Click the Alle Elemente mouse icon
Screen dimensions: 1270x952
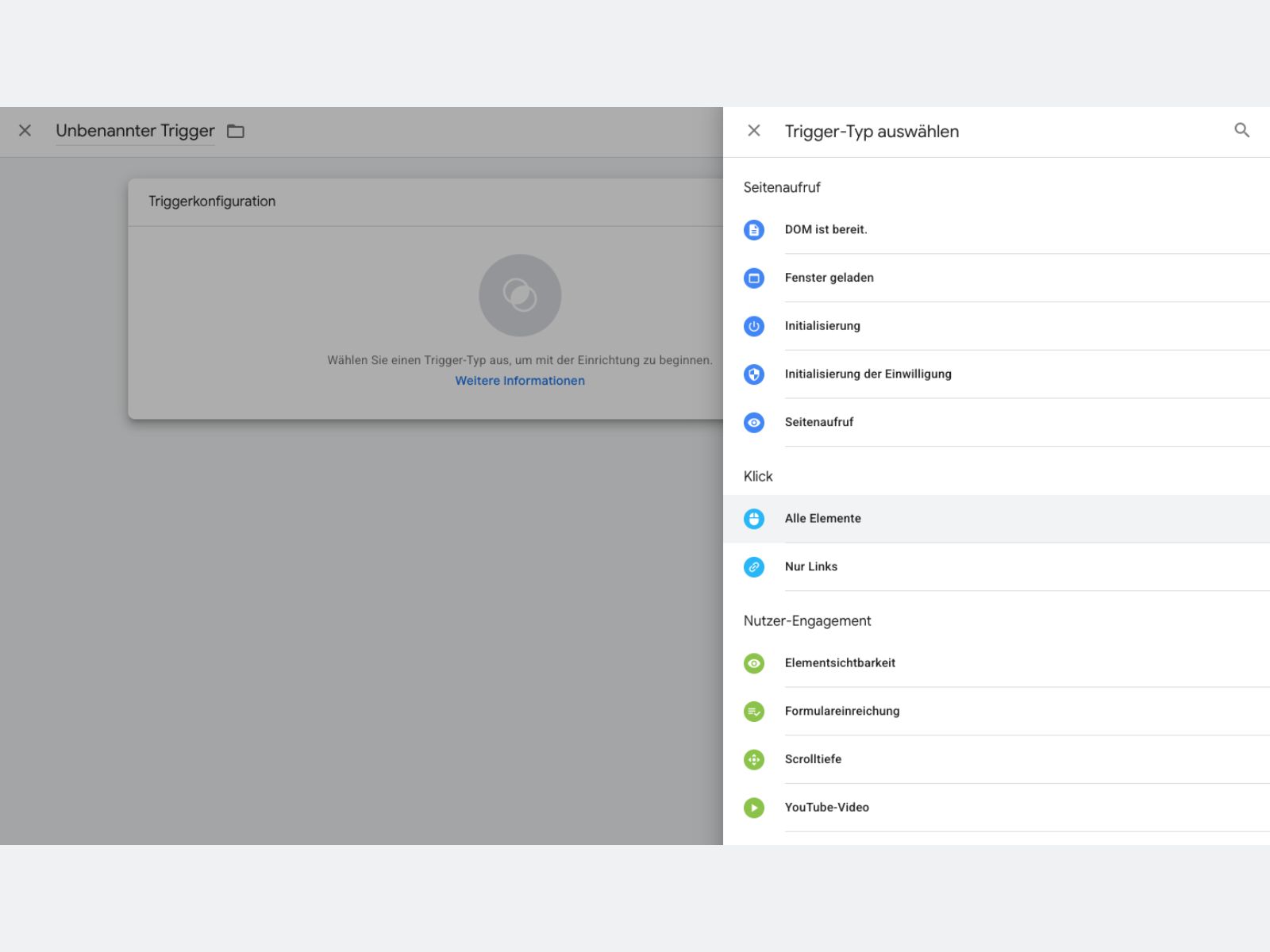754,519
